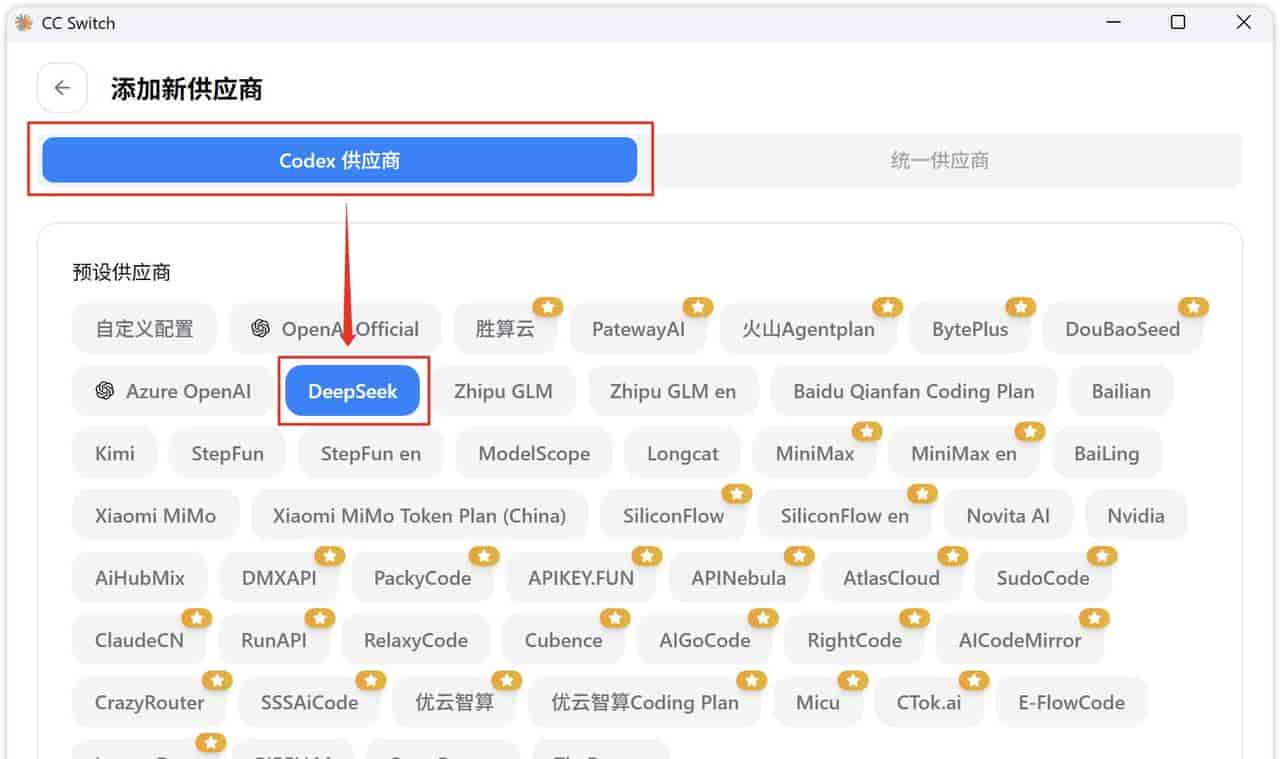Choose the RunAPI provider
Screen dimensions: 1280x759
coord(274,640)
